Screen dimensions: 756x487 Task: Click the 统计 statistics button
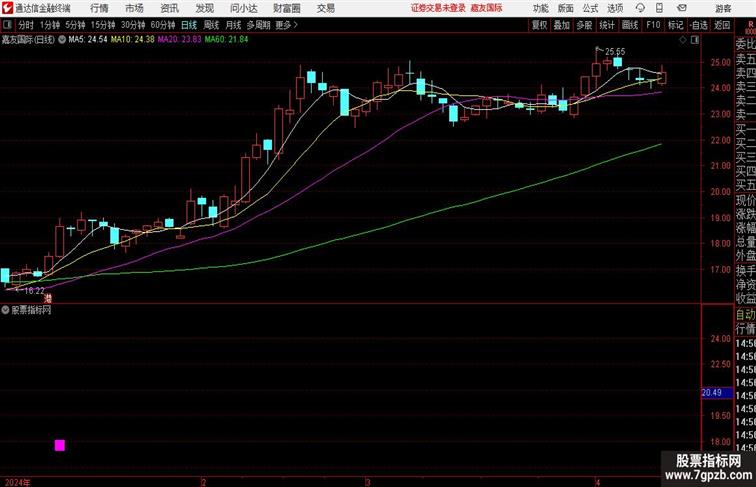point(607,25)
